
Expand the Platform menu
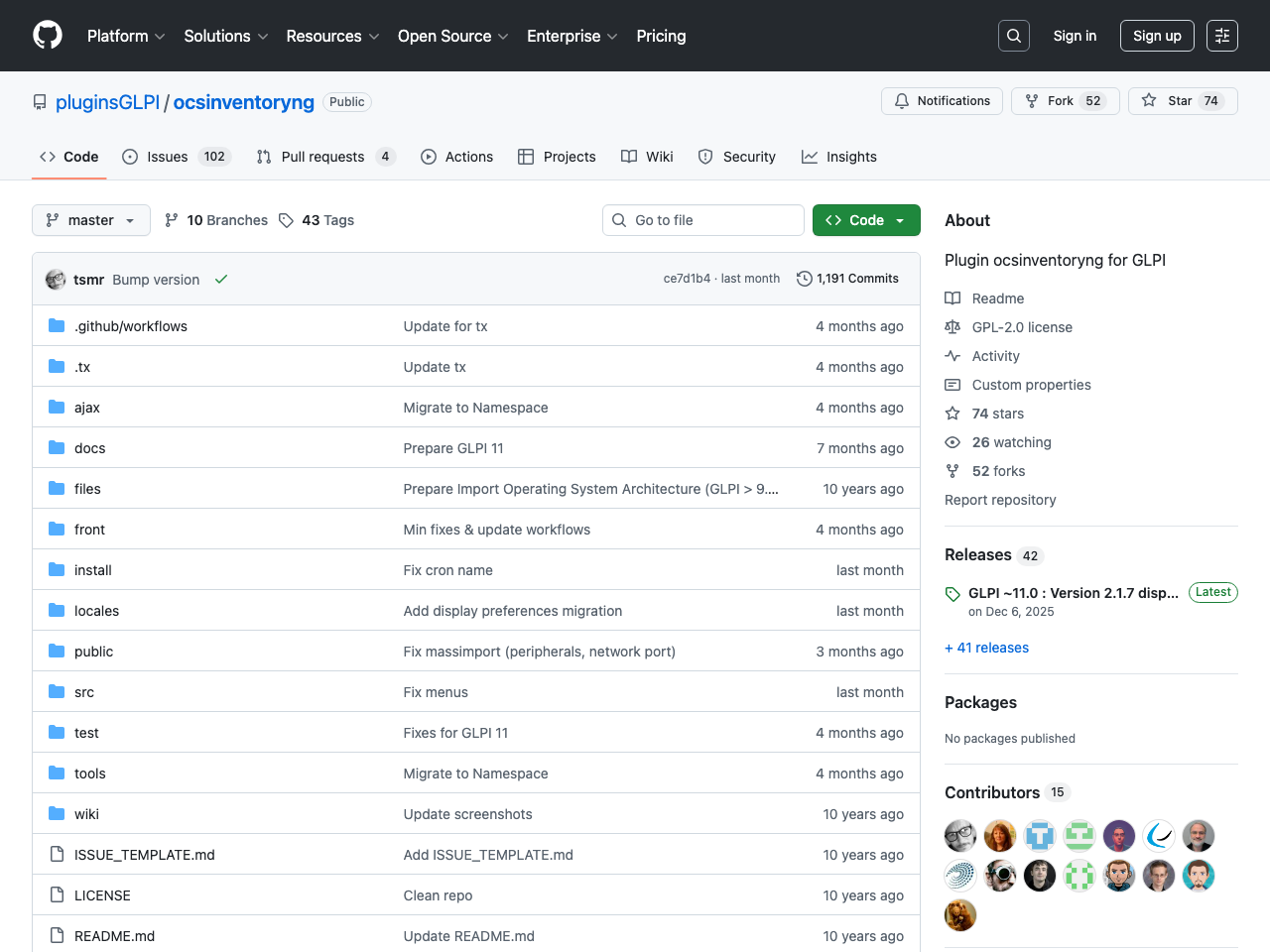point(126,36)
